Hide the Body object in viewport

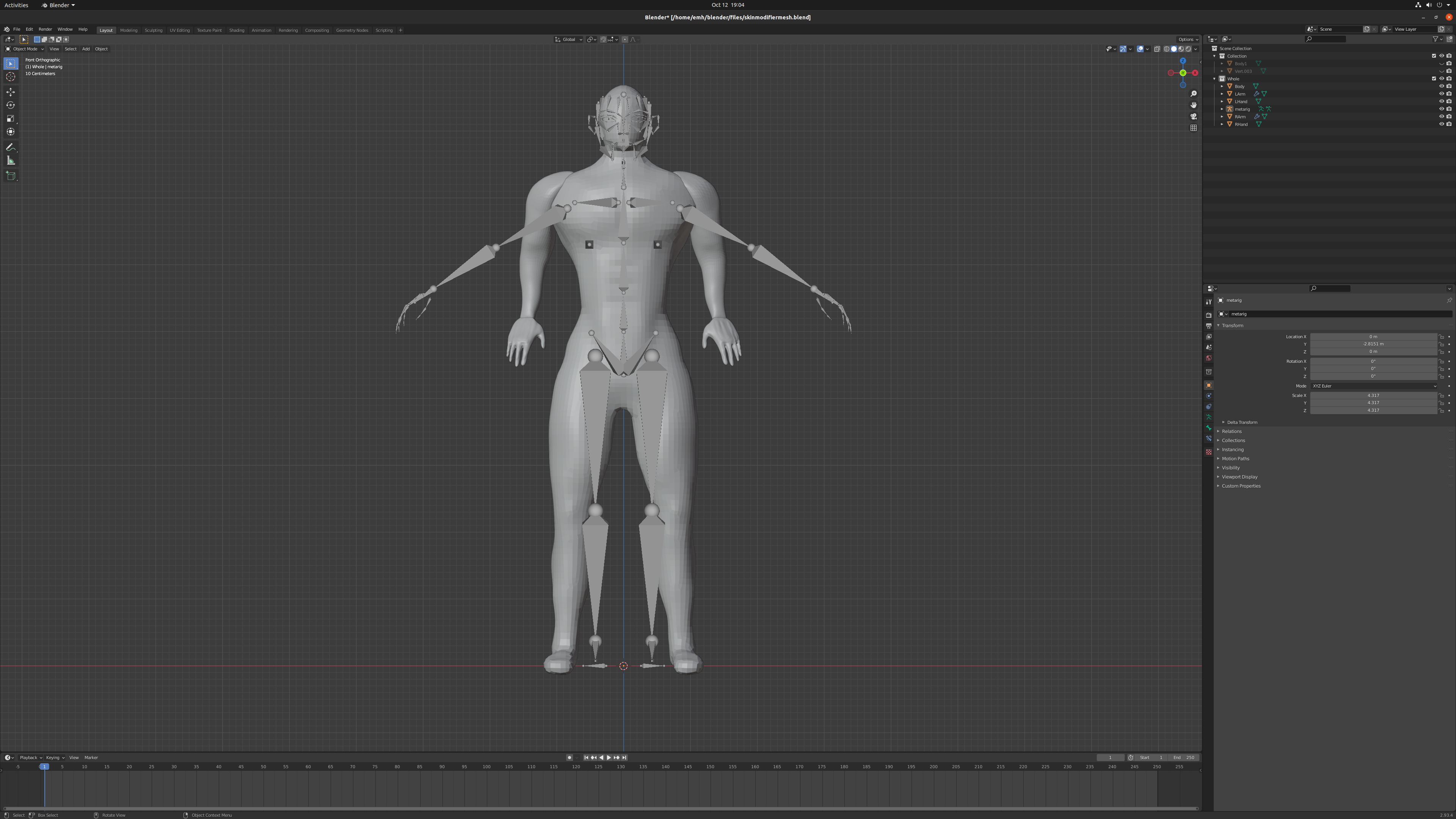pos(1441,86)
